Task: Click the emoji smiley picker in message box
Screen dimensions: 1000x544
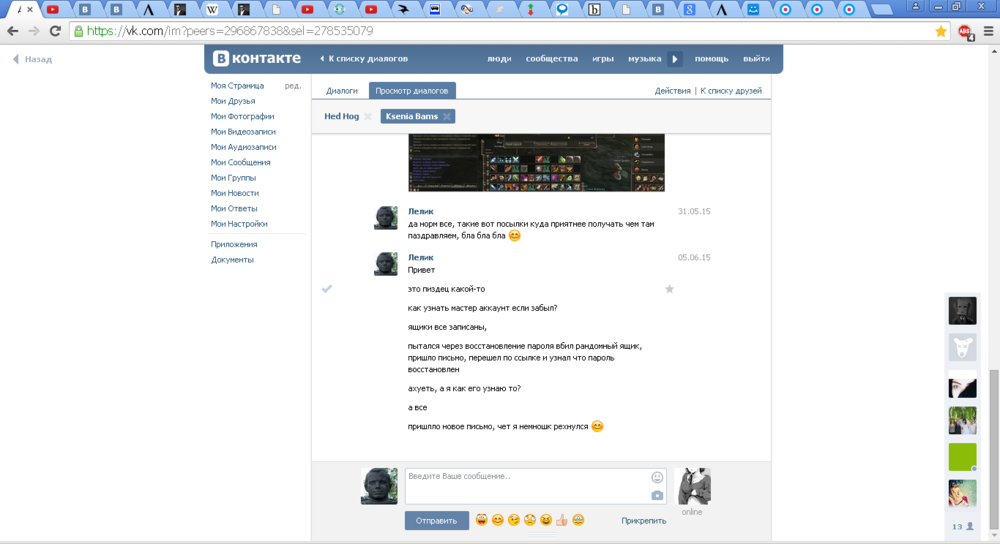Action: 657,477
